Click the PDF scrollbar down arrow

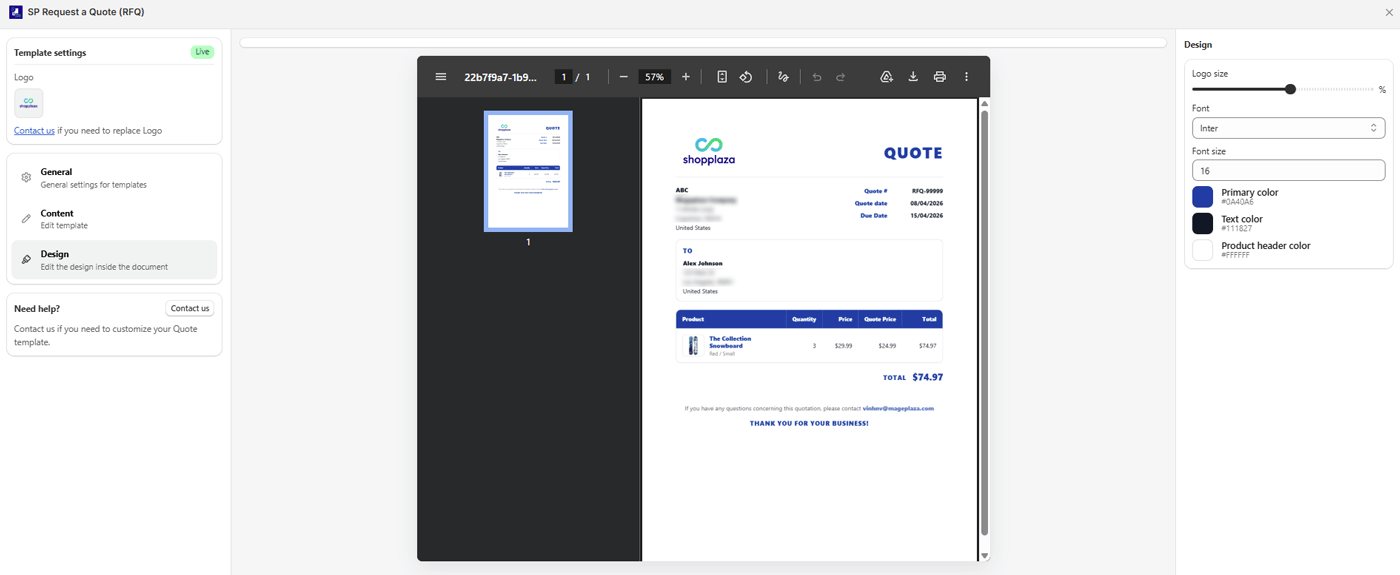tap(984, 555)
